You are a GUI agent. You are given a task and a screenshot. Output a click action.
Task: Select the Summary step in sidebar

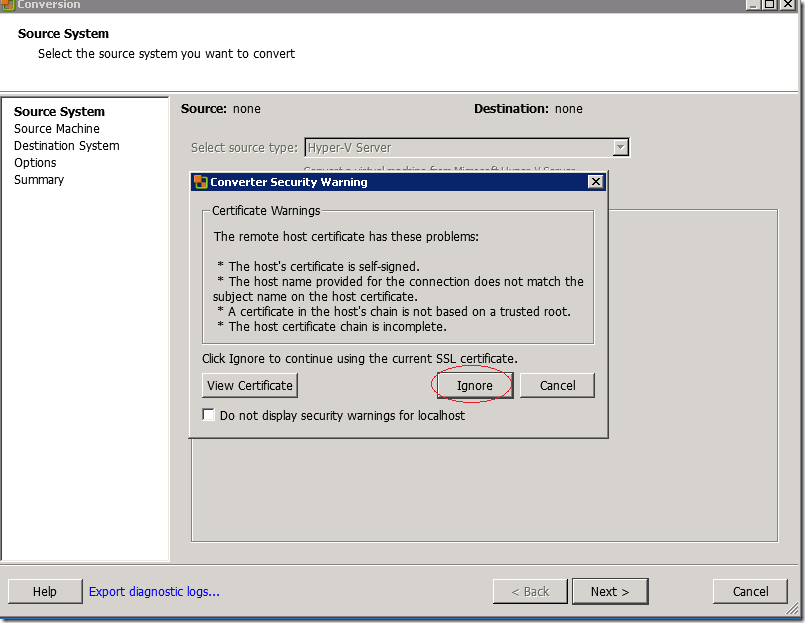(x=39, y=180)
